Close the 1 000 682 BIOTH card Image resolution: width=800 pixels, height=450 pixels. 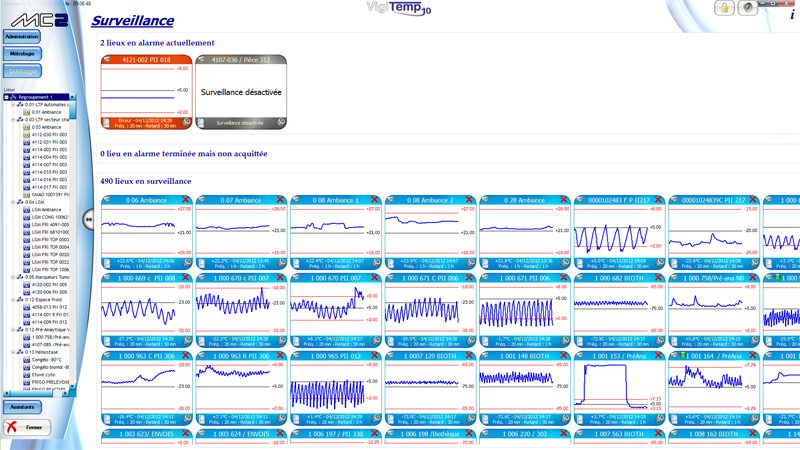[x=658, y=278]
